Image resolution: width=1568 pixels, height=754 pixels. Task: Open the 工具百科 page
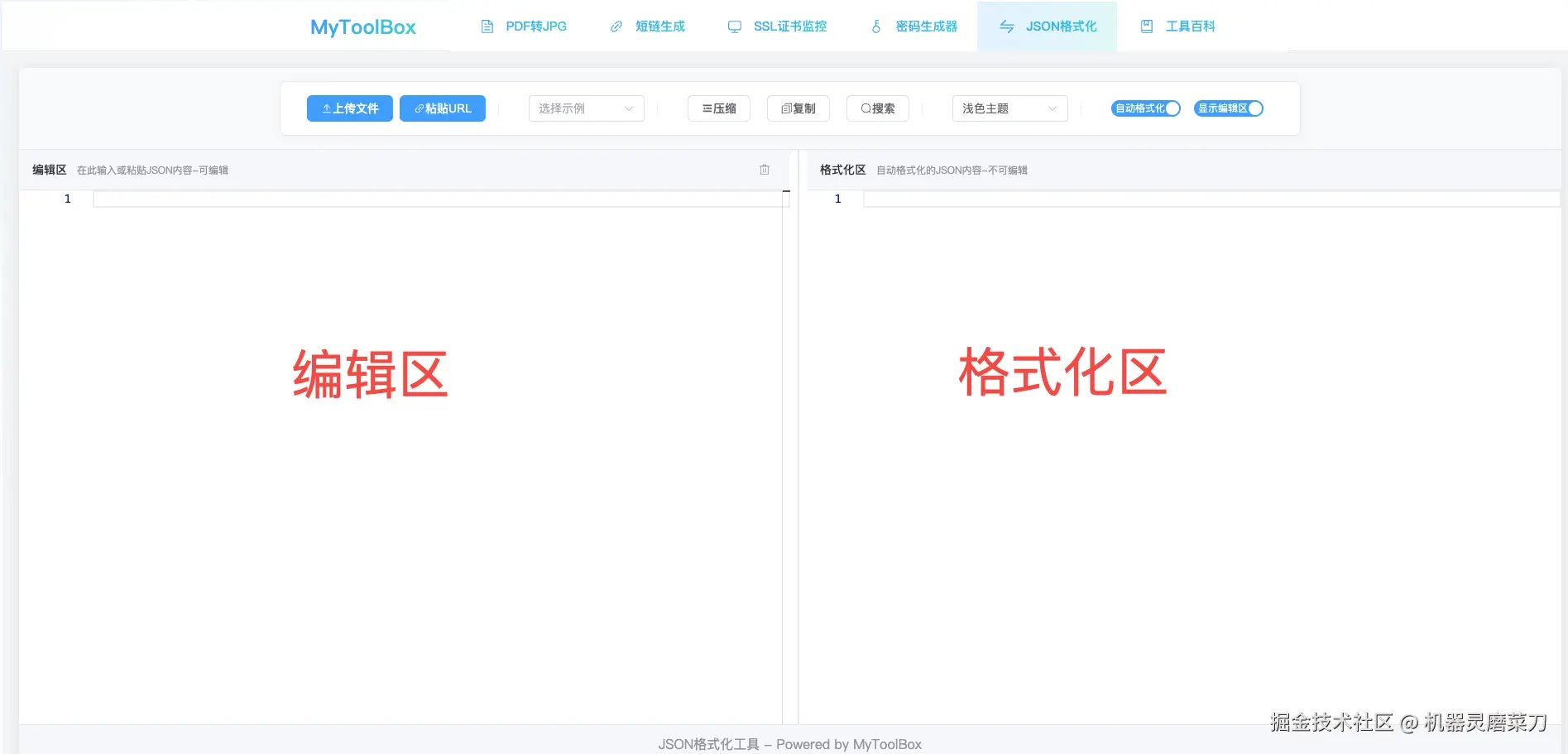pos(1178,26)
